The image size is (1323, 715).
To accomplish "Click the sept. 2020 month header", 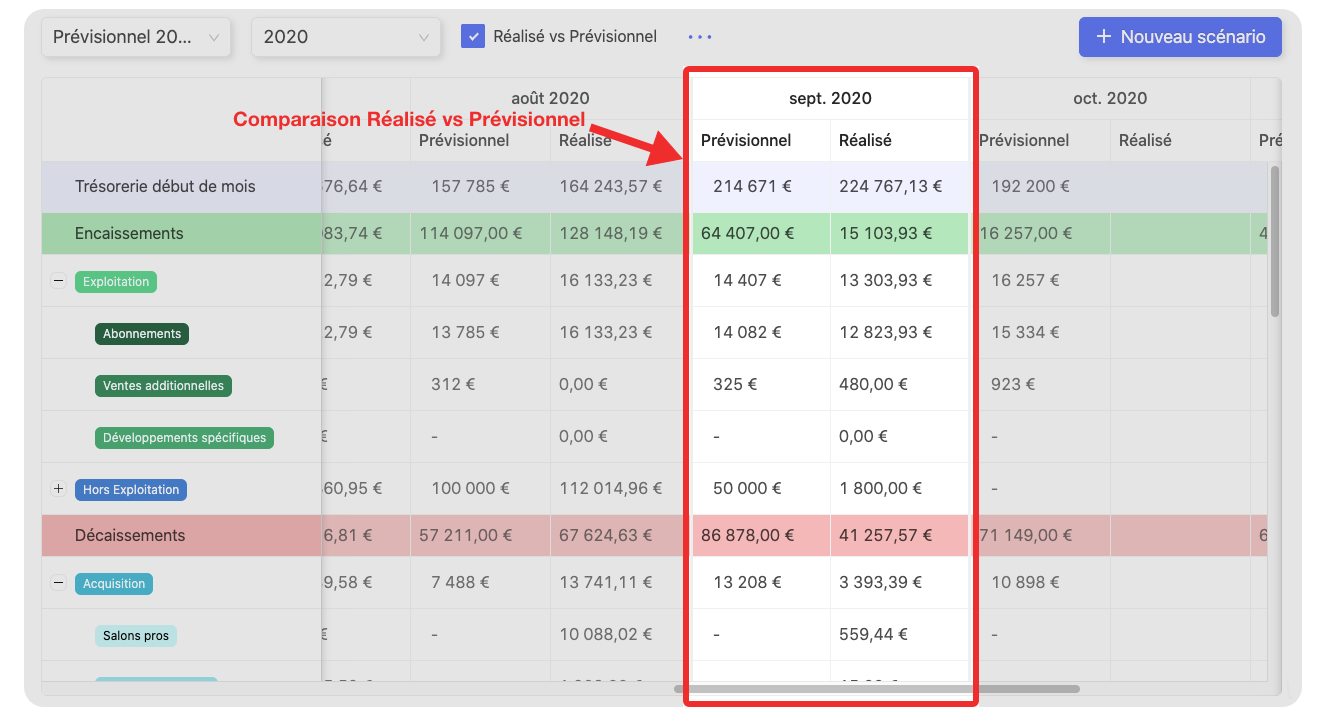I will coord(830,98).
